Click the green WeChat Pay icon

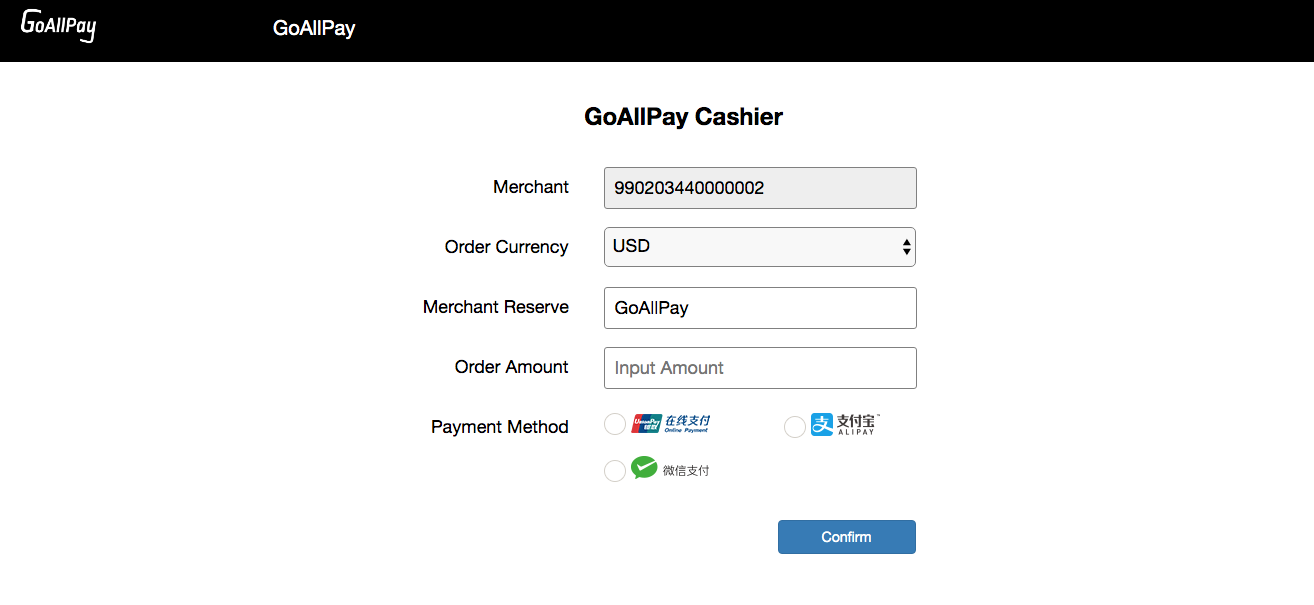[x=644, y=467]
